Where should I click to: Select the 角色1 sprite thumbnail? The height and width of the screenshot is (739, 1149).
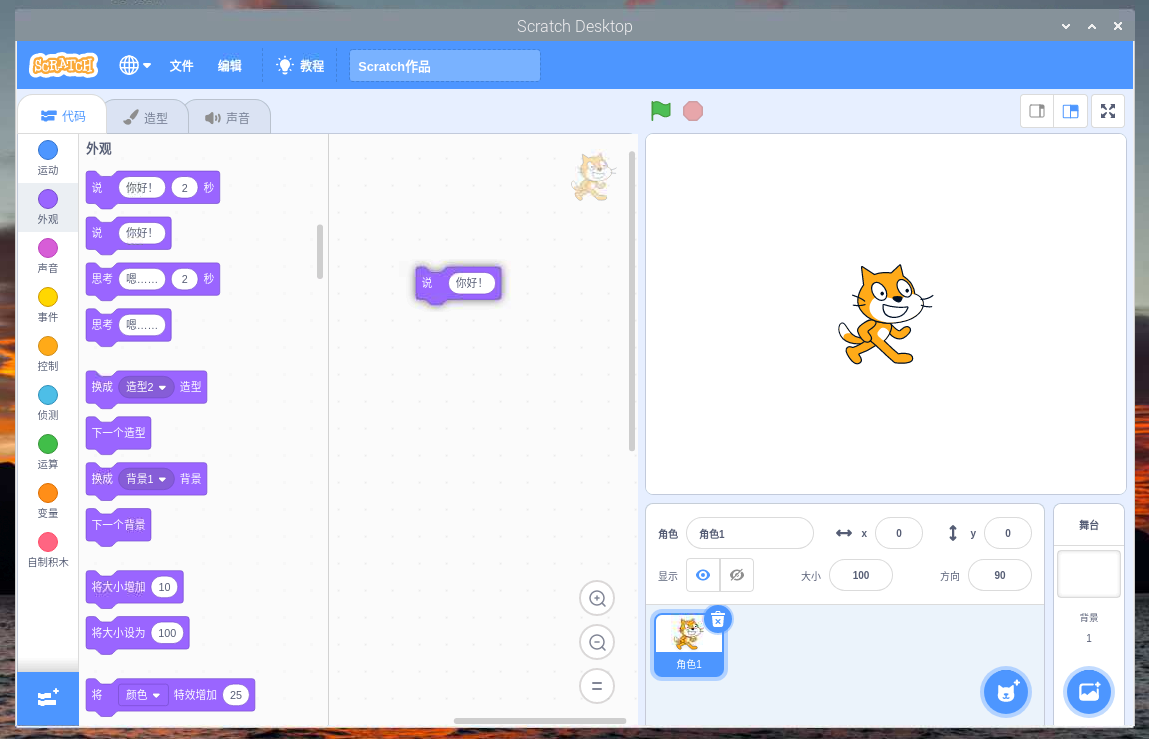688,646
